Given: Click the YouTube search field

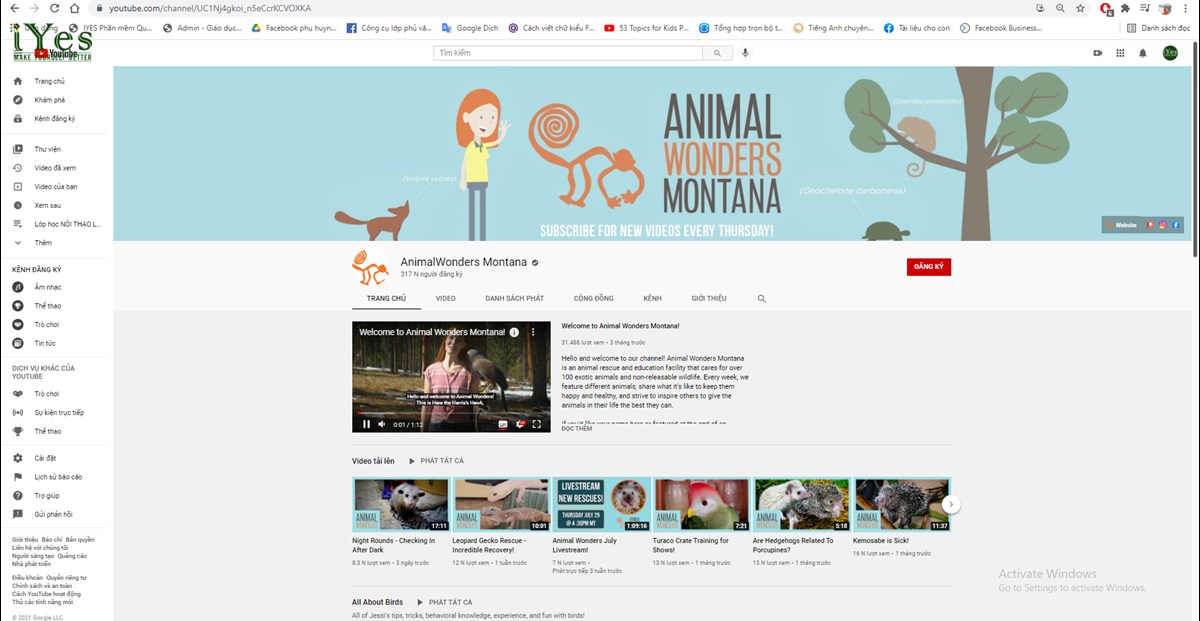Looking at the screenshot, I should (569, 53).
